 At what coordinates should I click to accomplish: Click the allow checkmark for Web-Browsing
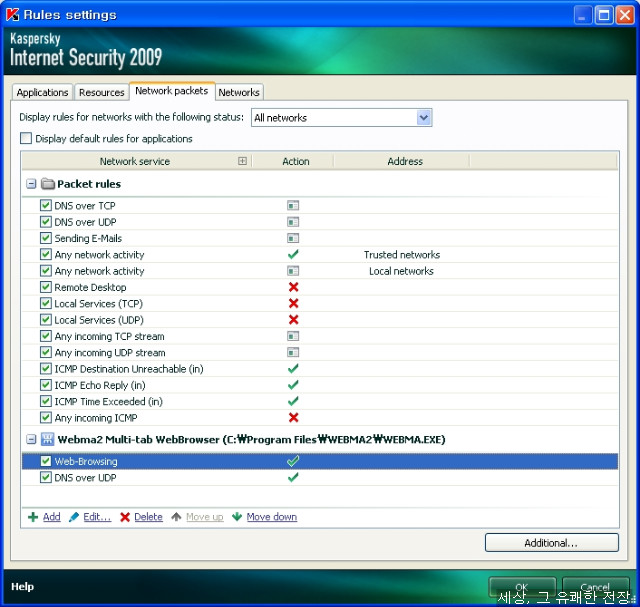tap(293, 461)
